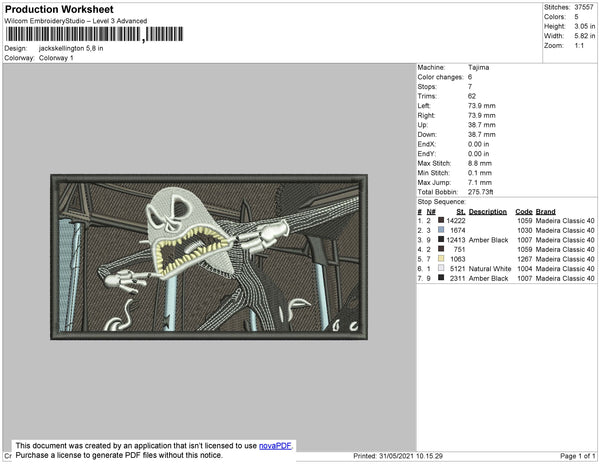The image size is (600, 464).
Task: Click the Machine value 'Tajima'
Action: pyautogui.click(x=478, y=67)
